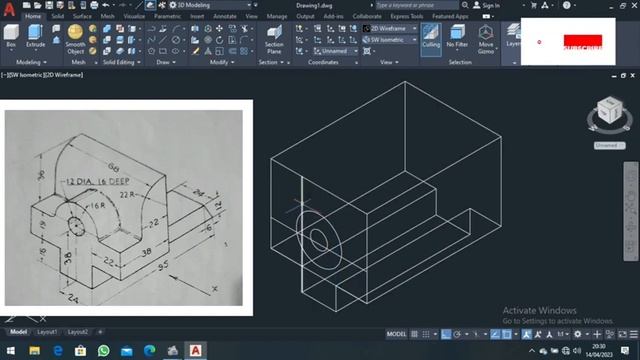Open the Insert ribbon tab
640x360 pixels.
(197, 16)
